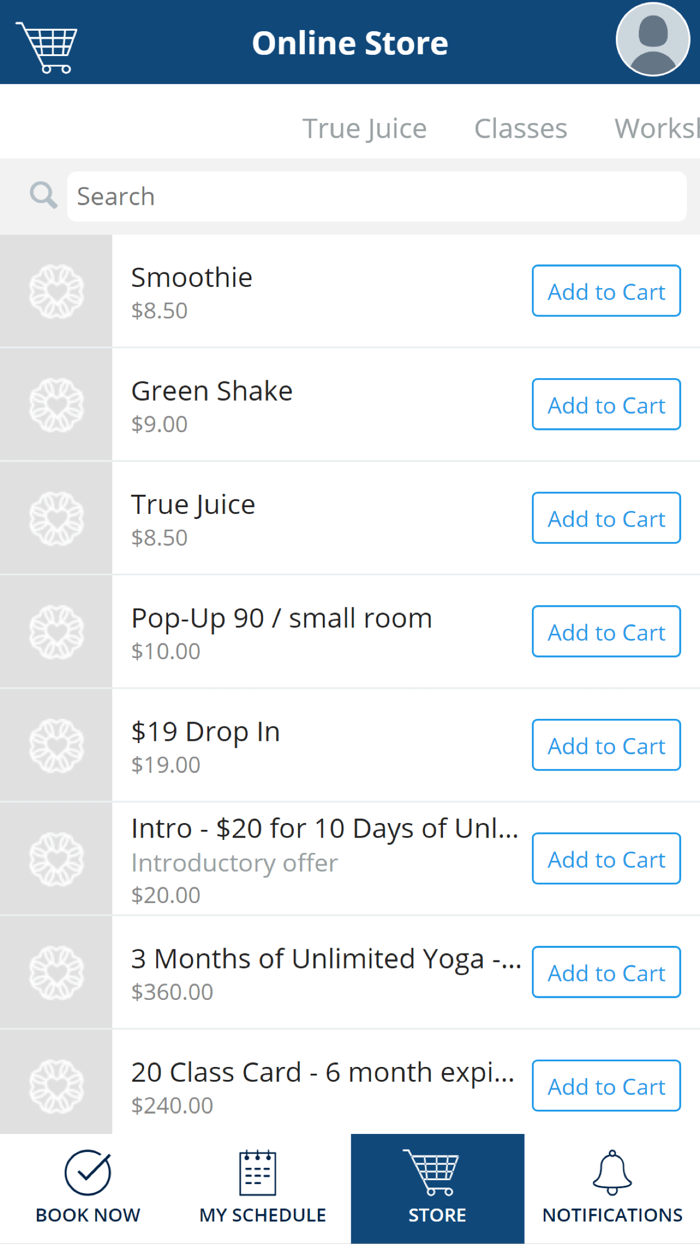Viewport: 700px width, 1244px height.
Task: Open the Book Now checkmark icon
Action: point(87,1173)
